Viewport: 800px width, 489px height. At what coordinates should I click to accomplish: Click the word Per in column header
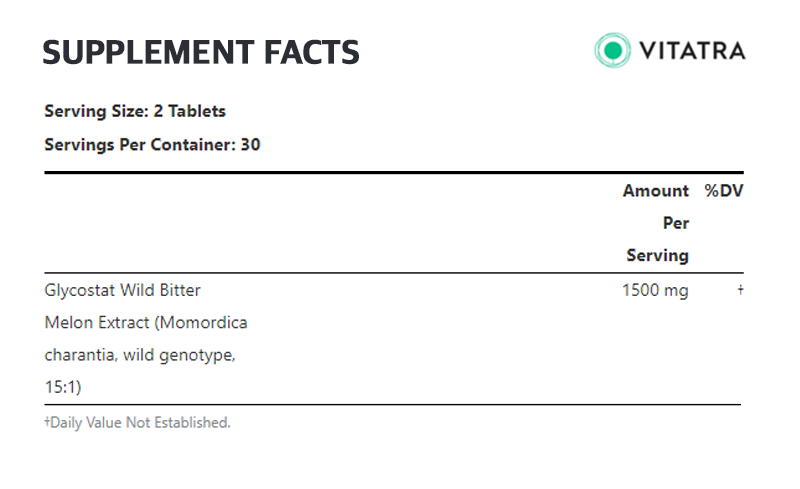(x=676, y=223)
